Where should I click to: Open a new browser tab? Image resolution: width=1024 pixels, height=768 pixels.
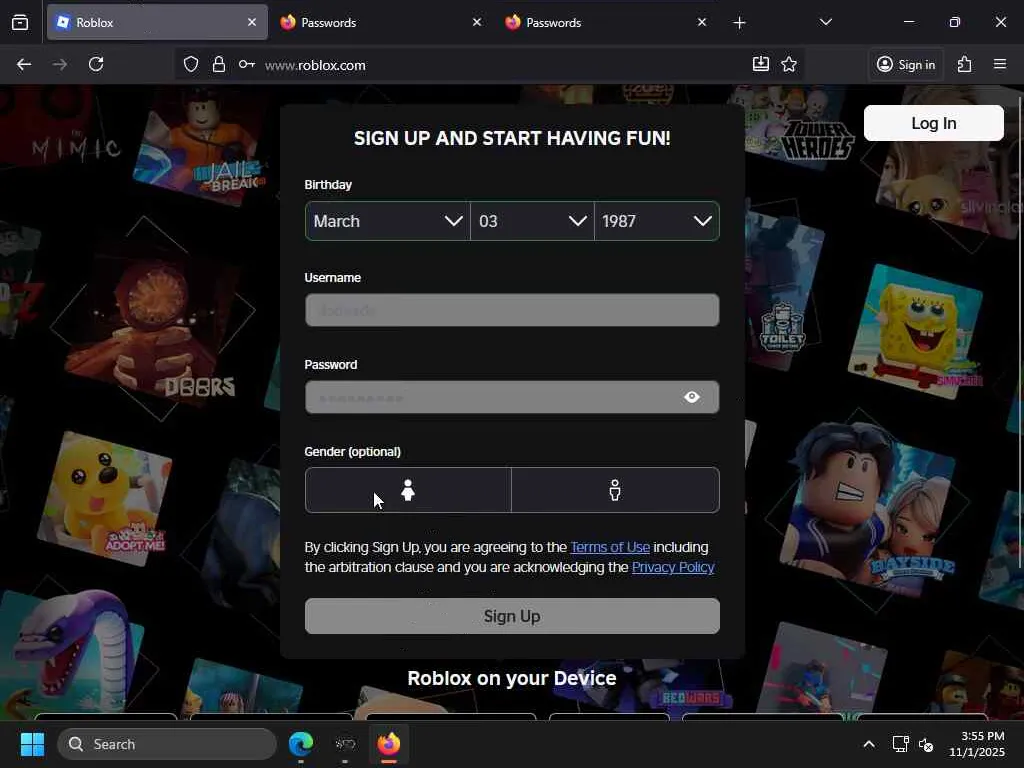tap(739, 23)
